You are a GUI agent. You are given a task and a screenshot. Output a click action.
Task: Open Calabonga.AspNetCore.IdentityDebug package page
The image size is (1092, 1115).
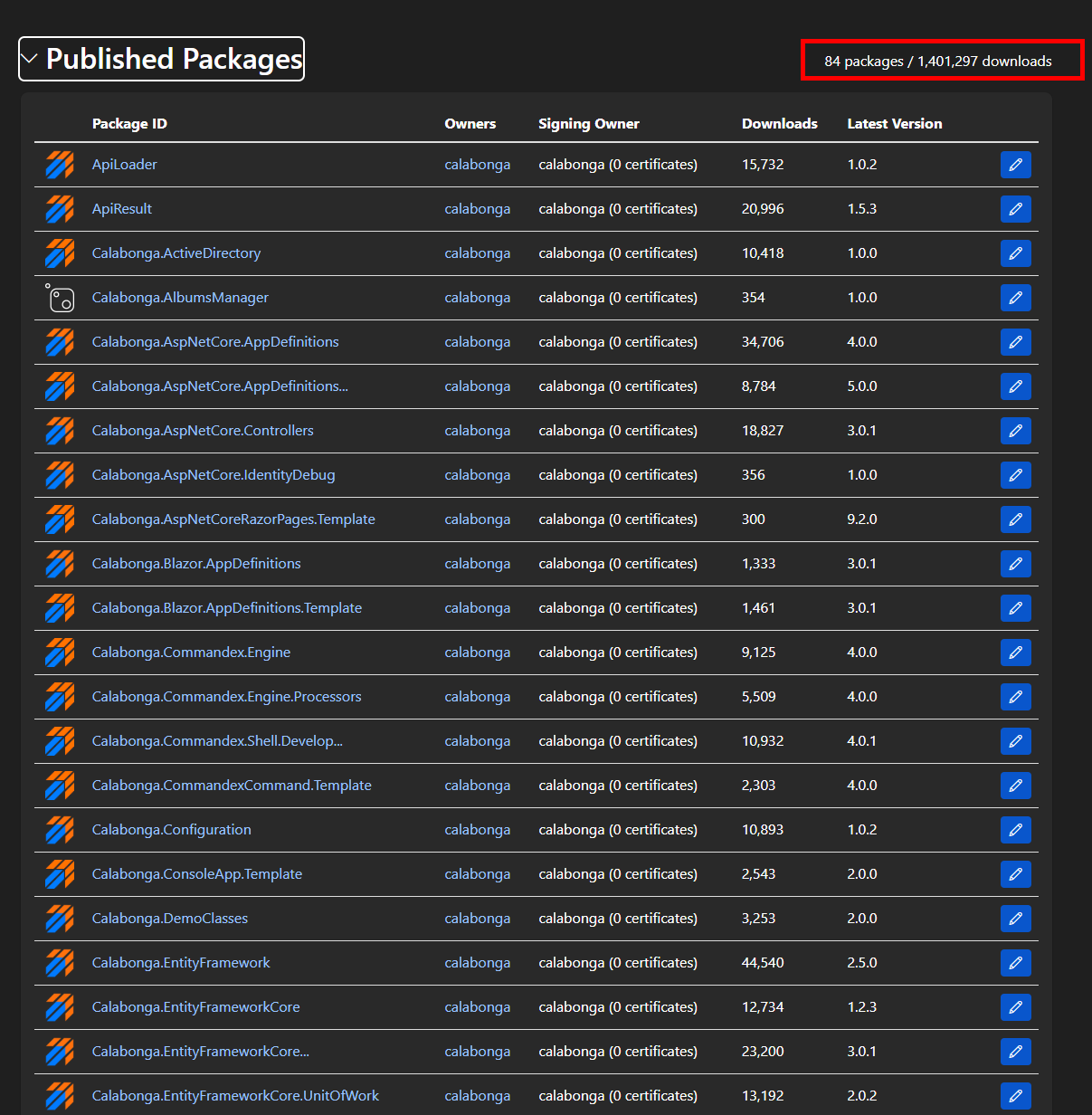pyautogui.click(x=213, y=475)
